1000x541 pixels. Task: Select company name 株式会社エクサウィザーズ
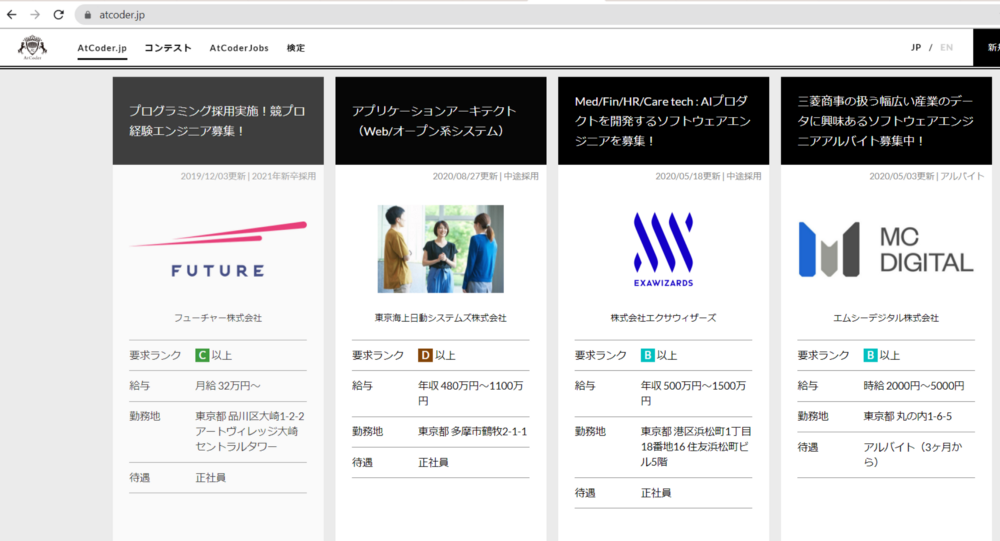(663, 318)
